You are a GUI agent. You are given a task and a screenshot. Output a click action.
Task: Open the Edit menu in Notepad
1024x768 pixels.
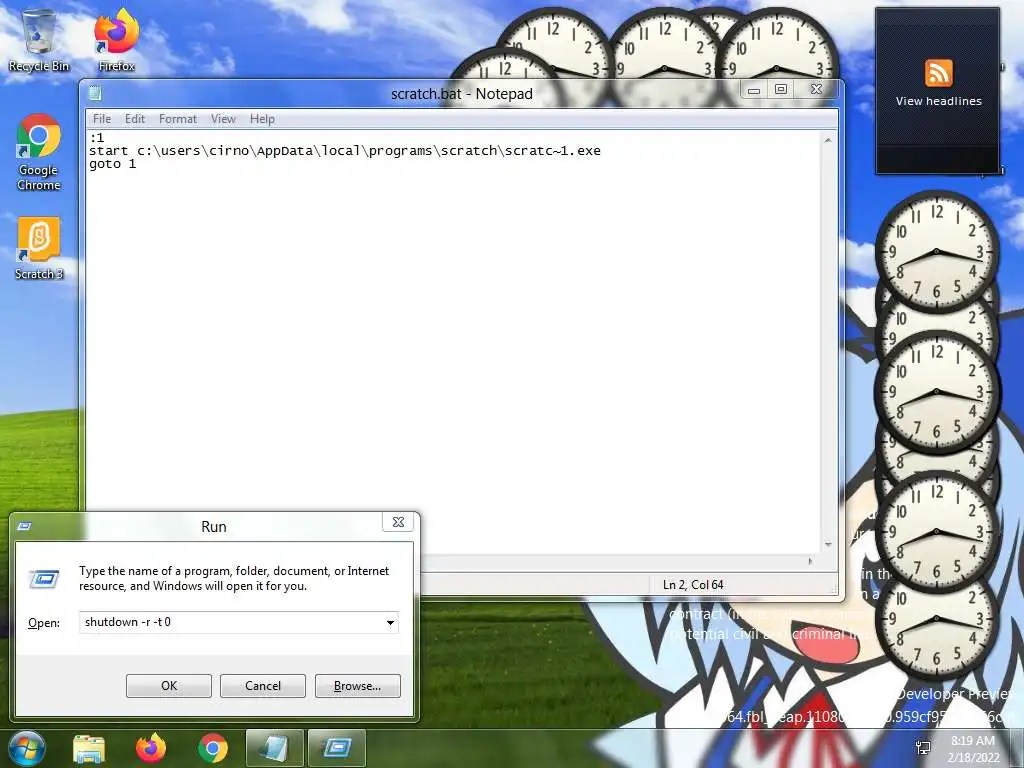135,119
